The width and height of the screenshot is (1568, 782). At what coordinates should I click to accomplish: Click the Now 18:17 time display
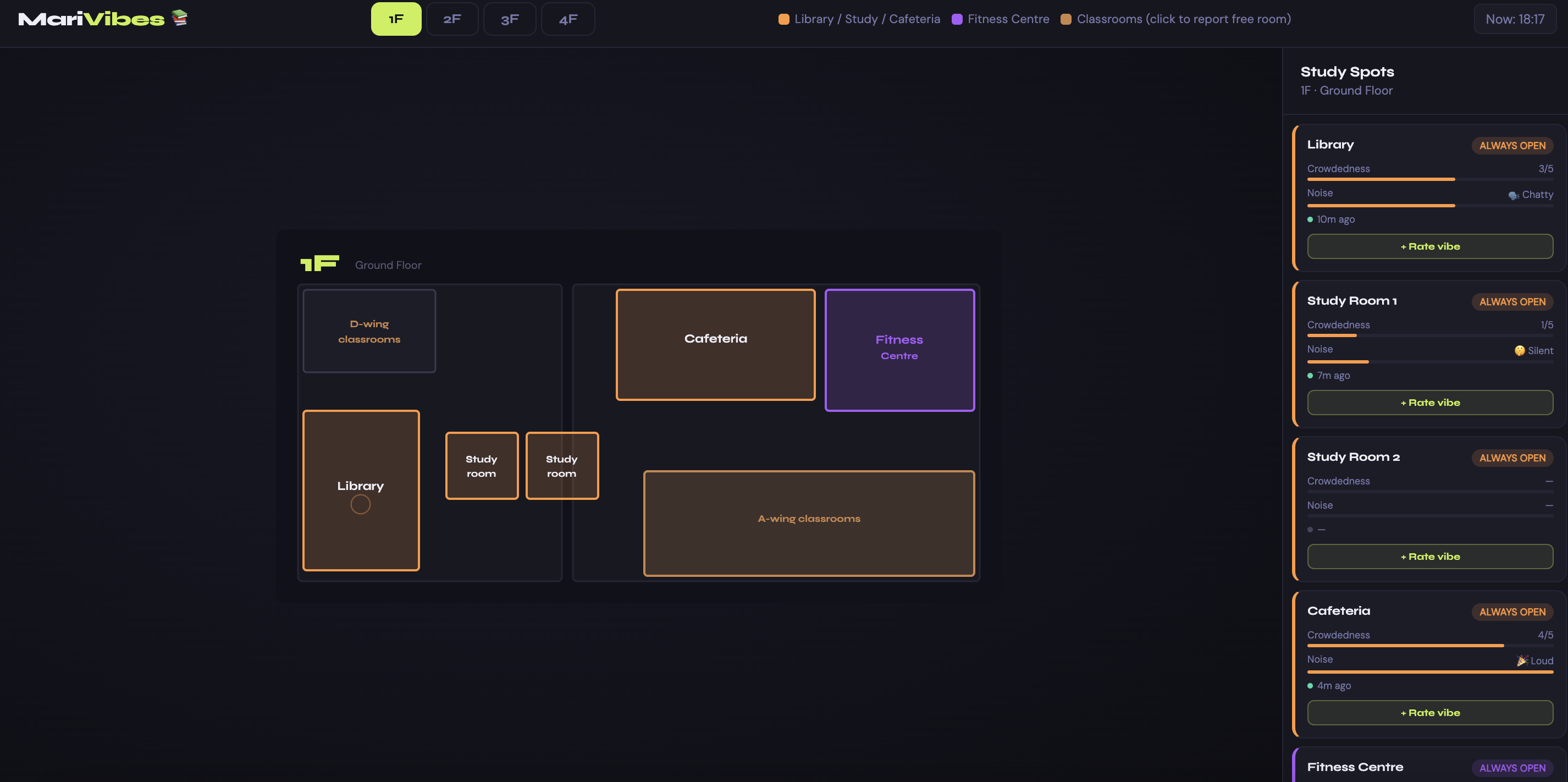(1515, 19)
